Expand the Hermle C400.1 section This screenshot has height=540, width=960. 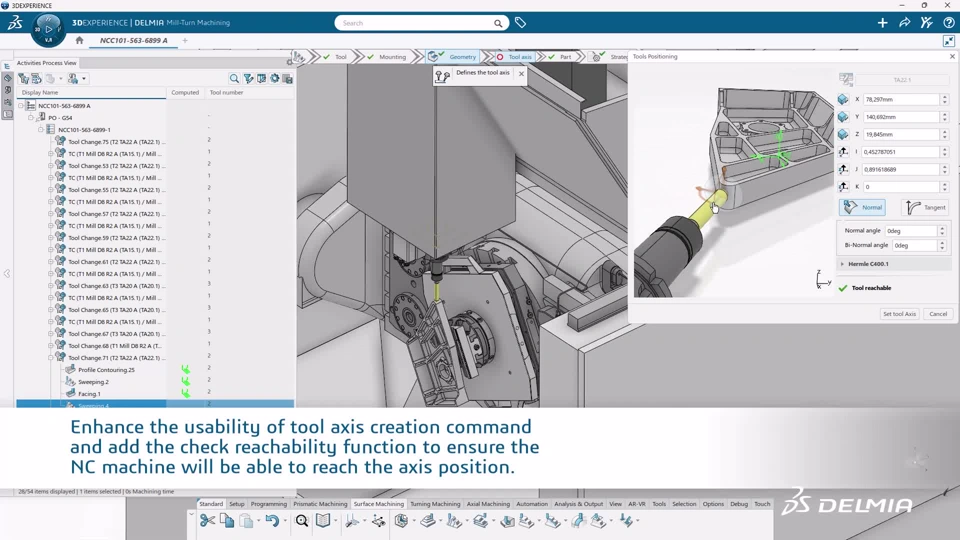pyautogui.click(x=842, y=264)
